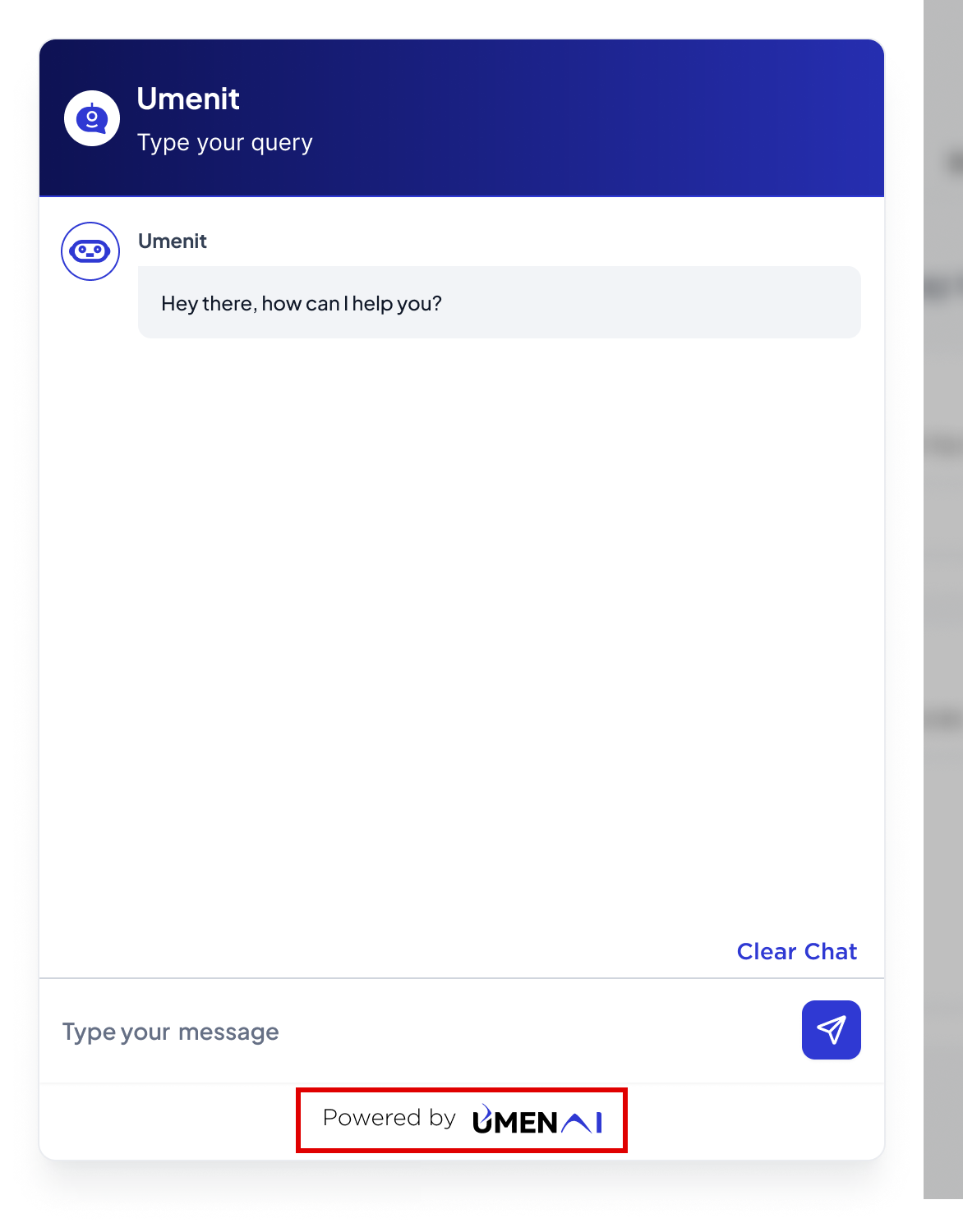Focus the "Type your message" input field
The image size is (963, 1232).
coord(419,1031)
